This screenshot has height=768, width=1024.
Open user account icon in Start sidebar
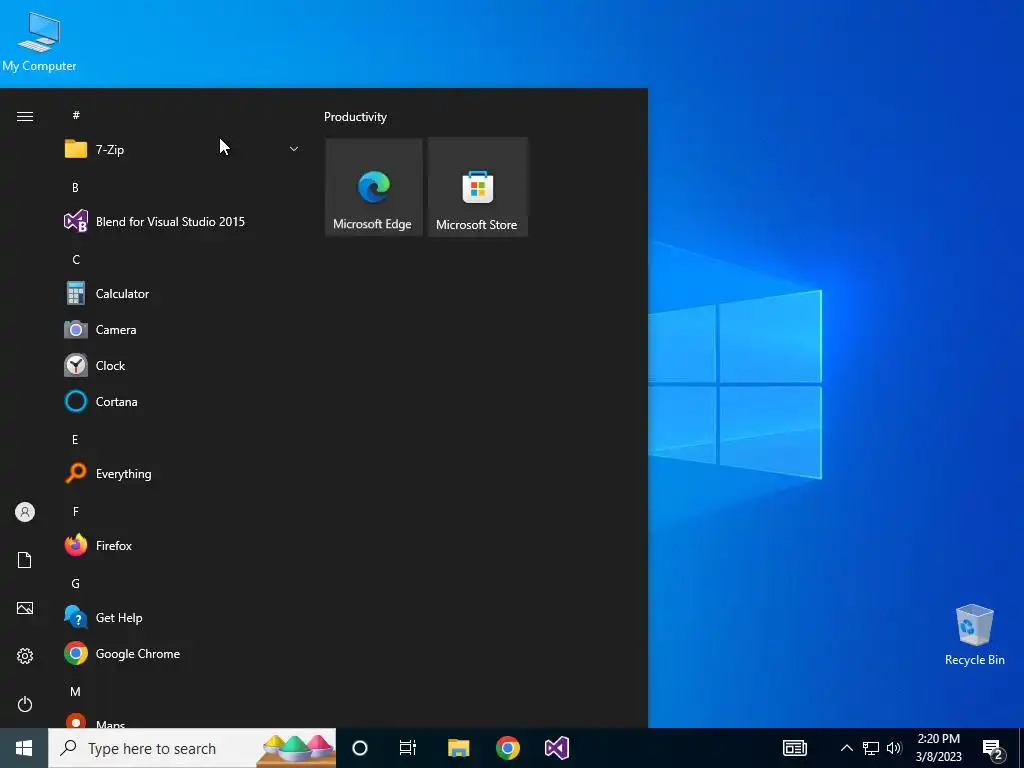click(25, 512)
